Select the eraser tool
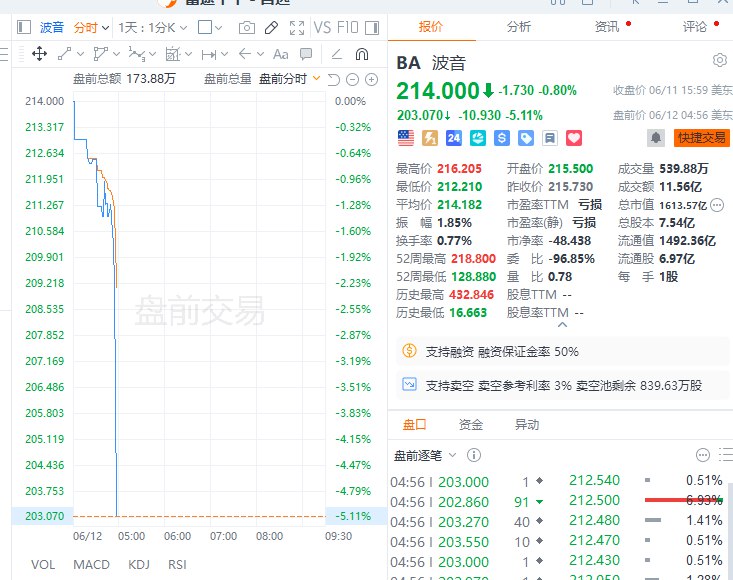The width and height of the screenshot is (733, 580). (x=336, y=55)
